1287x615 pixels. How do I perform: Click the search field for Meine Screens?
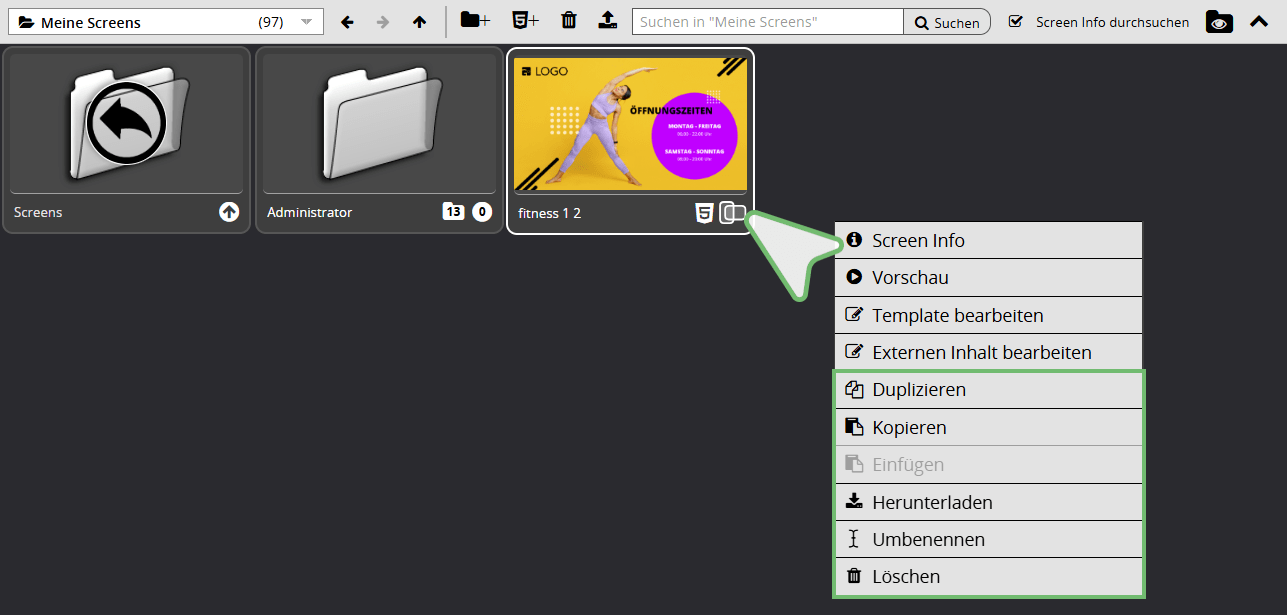[767, 22]
